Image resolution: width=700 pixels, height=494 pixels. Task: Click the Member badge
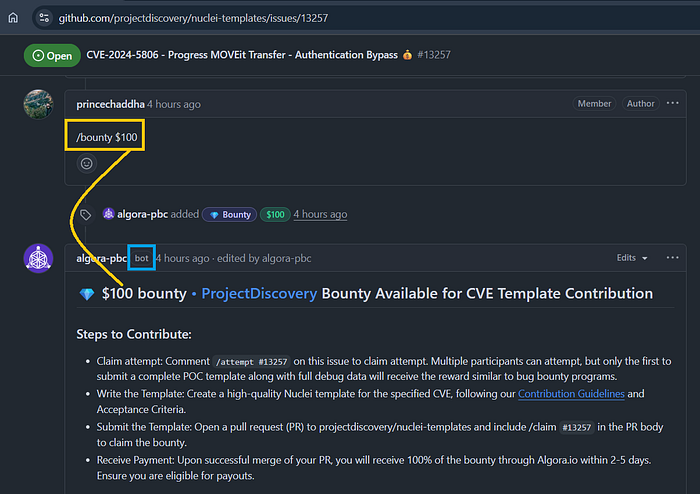click(594, 104)
